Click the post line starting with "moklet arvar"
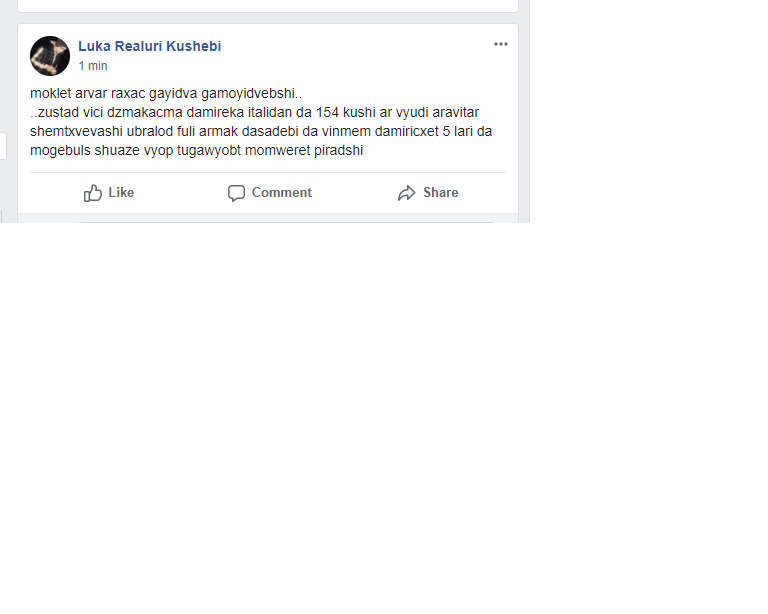The width and height of the screenshot is (768, 614). [x=166, y=94]
